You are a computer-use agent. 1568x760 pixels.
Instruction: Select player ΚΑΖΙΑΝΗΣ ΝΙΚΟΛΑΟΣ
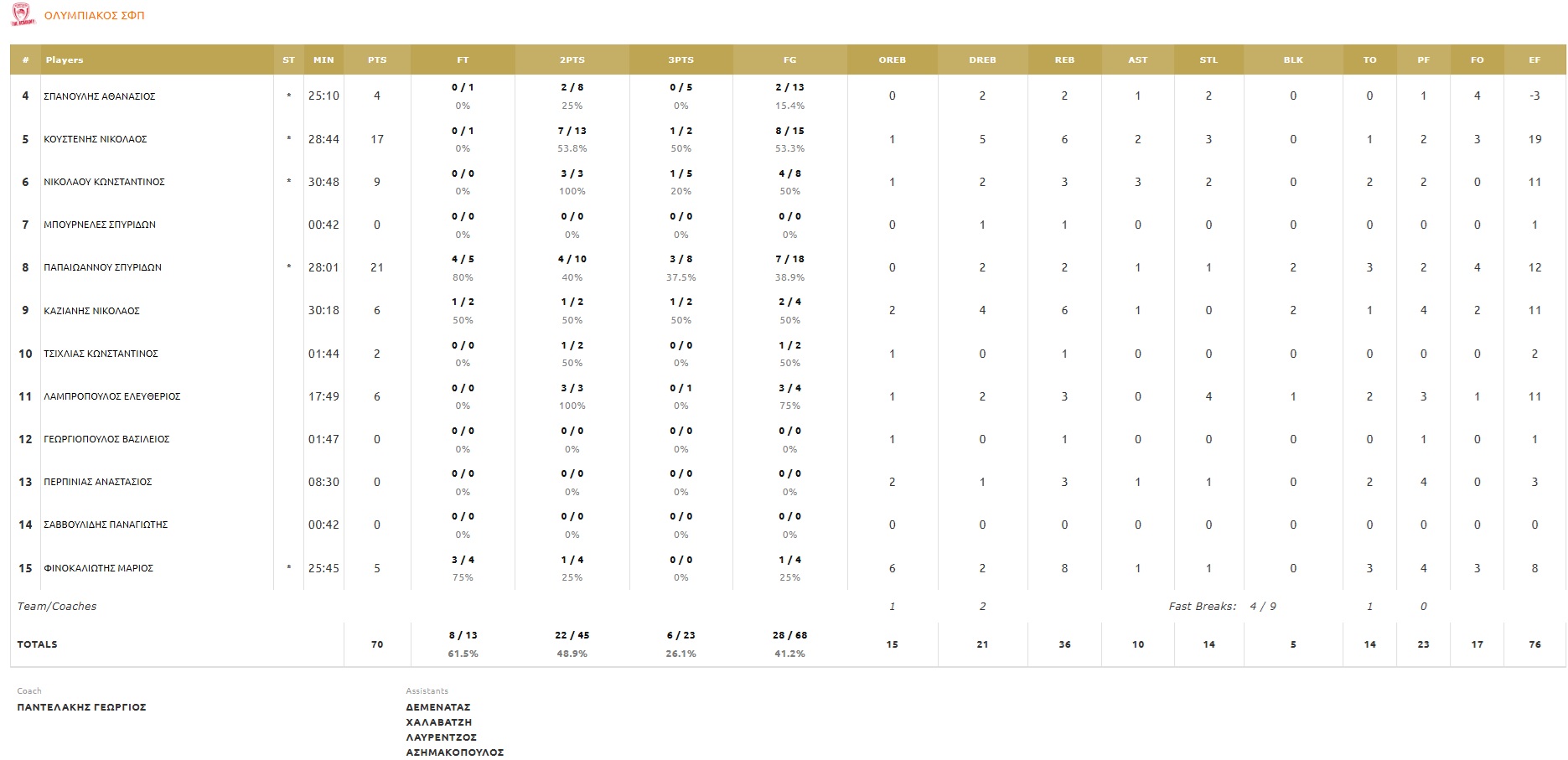click(x=92, y=311)
